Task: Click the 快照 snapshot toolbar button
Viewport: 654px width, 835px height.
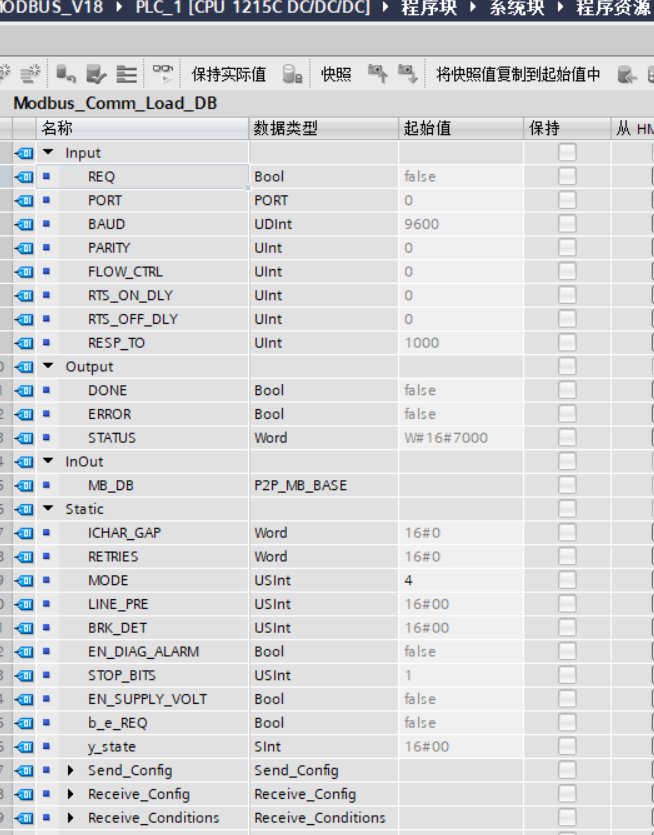Action: [x=336, y=74]
